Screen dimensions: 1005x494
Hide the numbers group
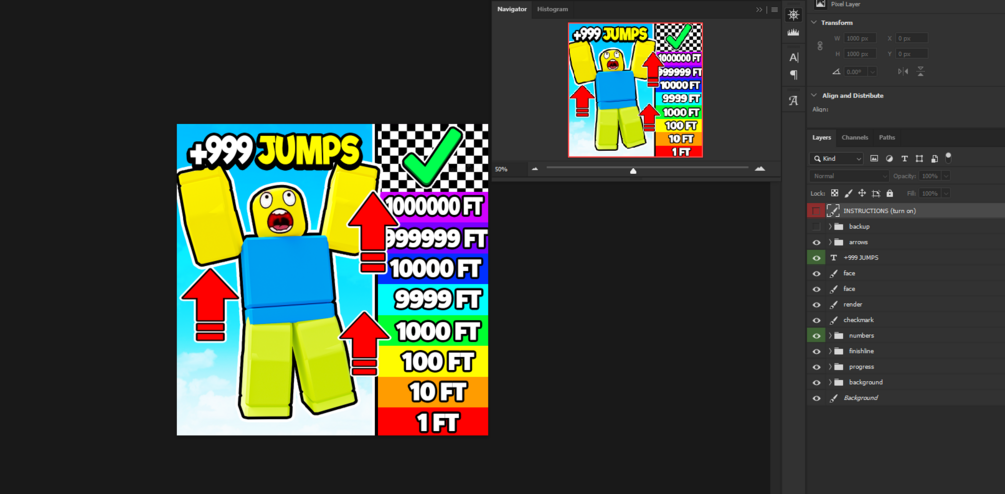[x=816, y=336]
